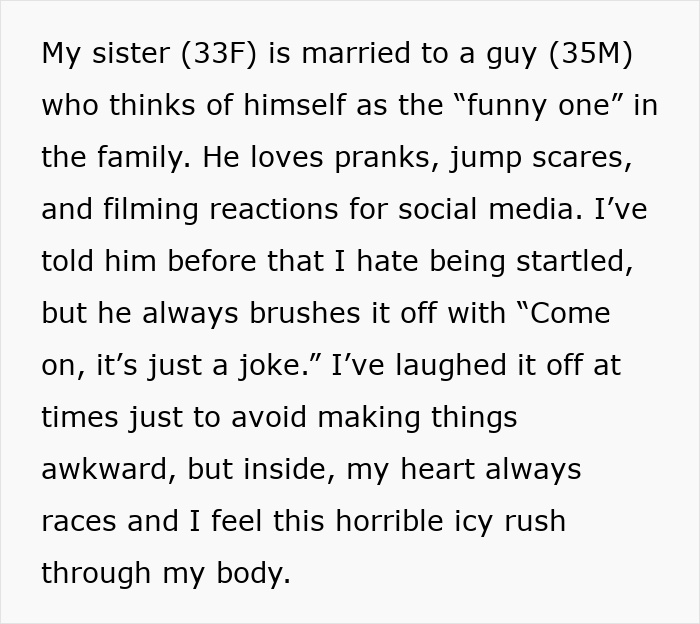Click the word "laughed" in the paragraph
This screenshot has width=700, height=624.
(x=451, y=367)
